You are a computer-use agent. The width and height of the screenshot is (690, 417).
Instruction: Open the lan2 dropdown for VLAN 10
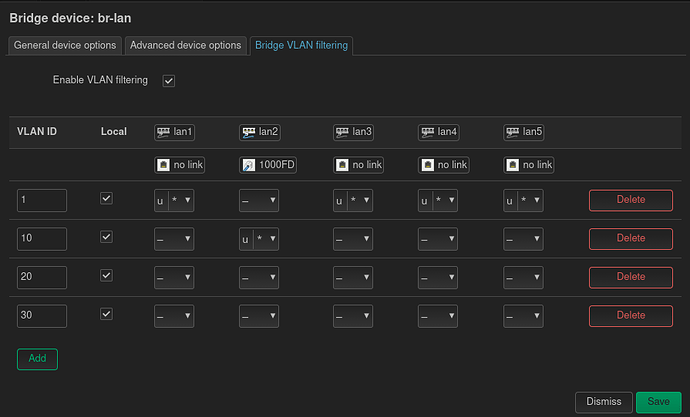(259, 239)
